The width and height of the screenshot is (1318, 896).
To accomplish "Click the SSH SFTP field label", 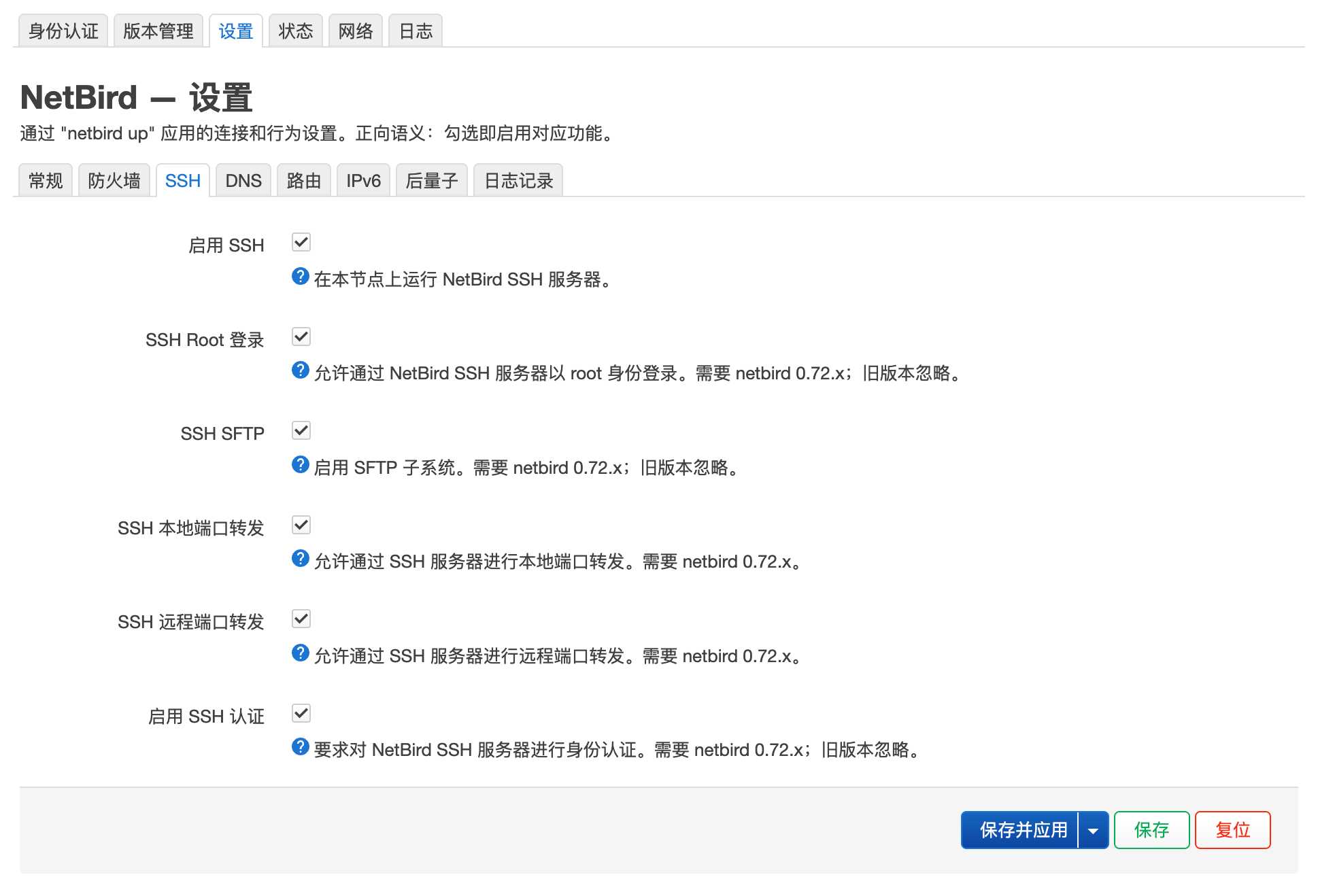I will pyautogui.click(x=222, y=434).
